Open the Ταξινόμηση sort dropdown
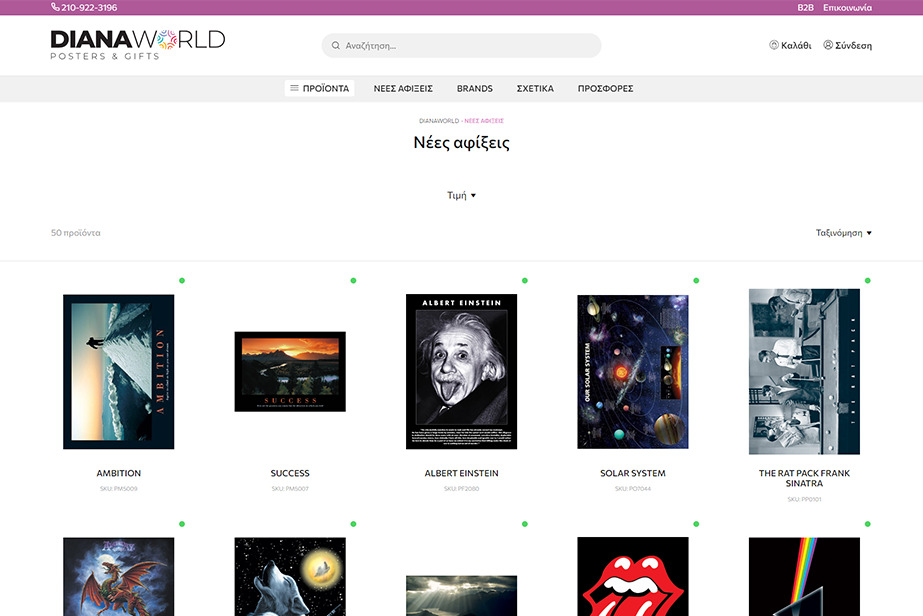Viewport: 923px width, 616px height. 843,233
